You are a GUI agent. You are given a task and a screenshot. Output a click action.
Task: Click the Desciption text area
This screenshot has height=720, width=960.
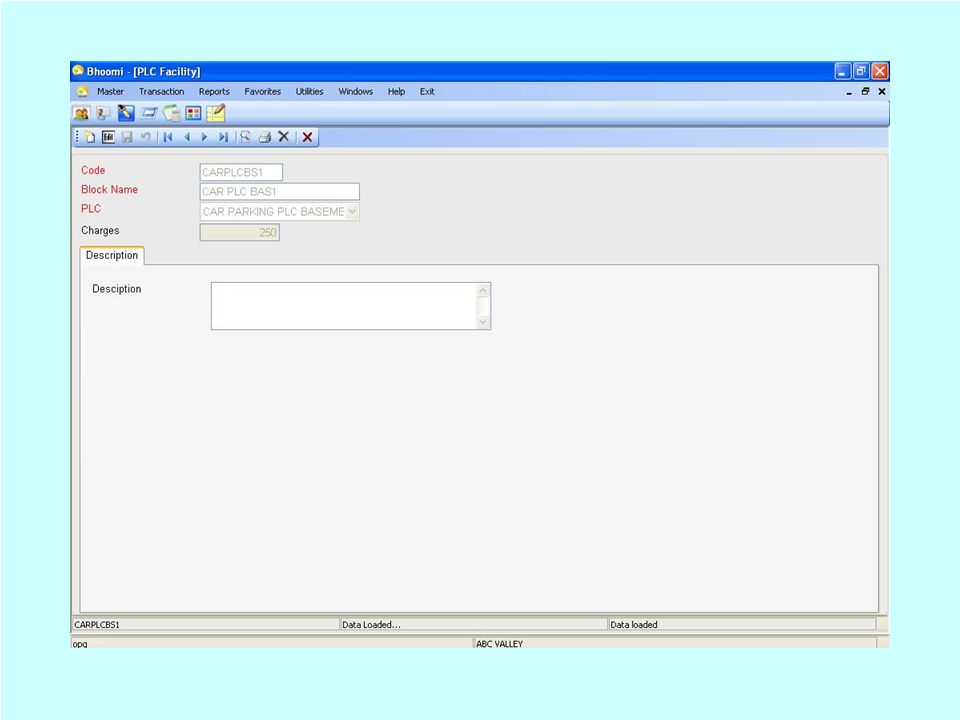tap(345, 306)
